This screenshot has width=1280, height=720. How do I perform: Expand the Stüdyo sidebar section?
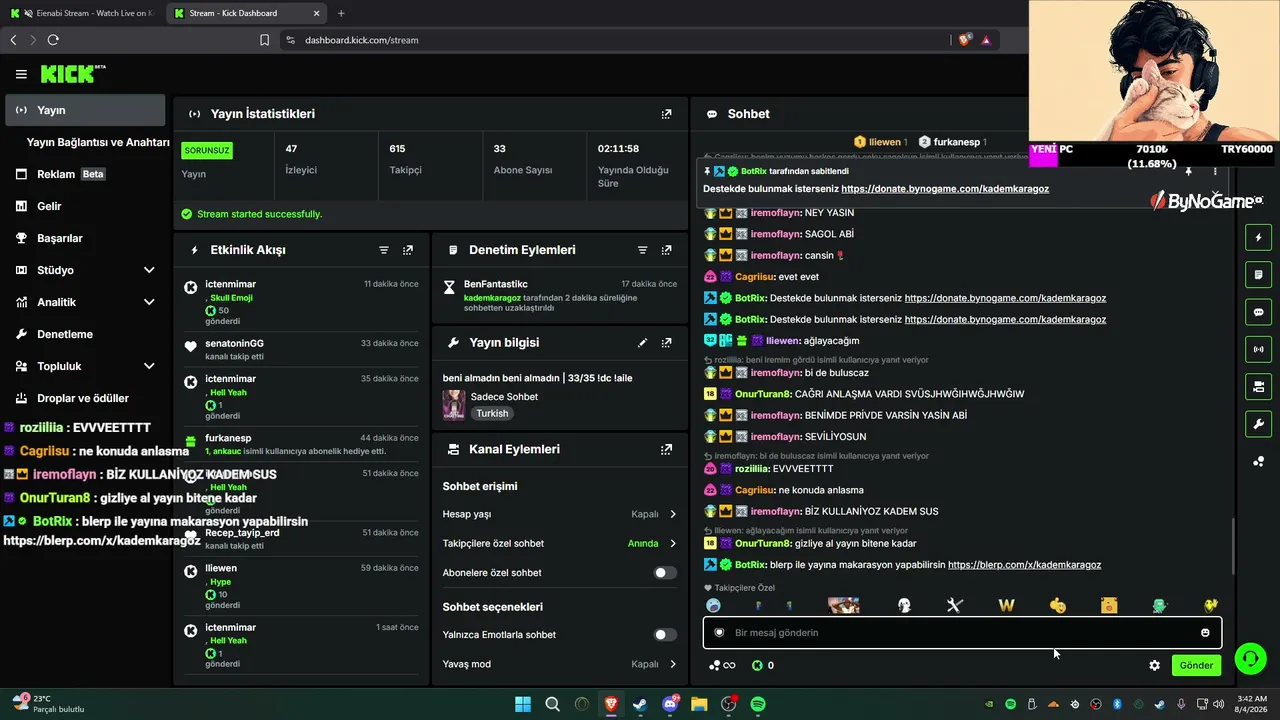pos(149,270)
